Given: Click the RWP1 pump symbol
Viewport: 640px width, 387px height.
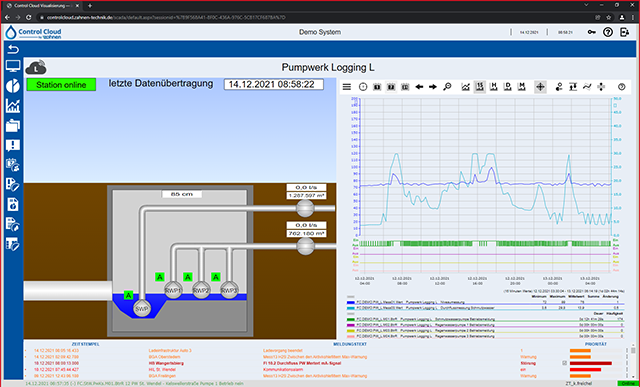Looking at the screenshot, I should [x=173, y=290].
